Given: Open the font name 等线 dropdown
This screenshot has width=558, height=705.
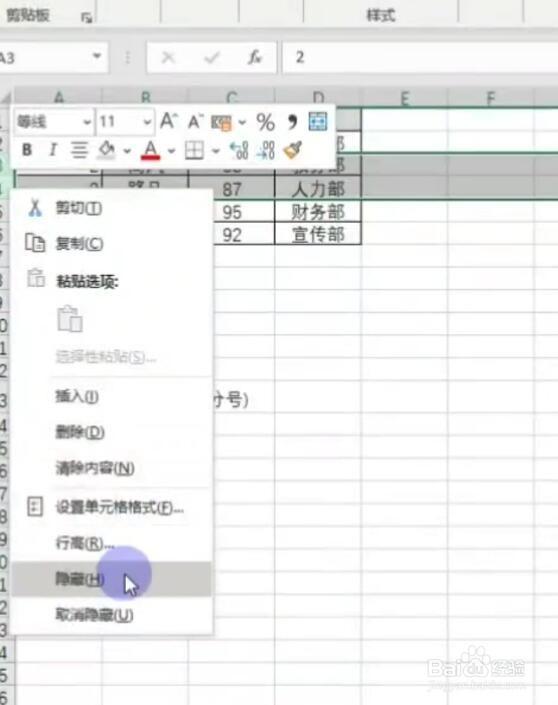Looking at the screenshot, I should point(87,122).
